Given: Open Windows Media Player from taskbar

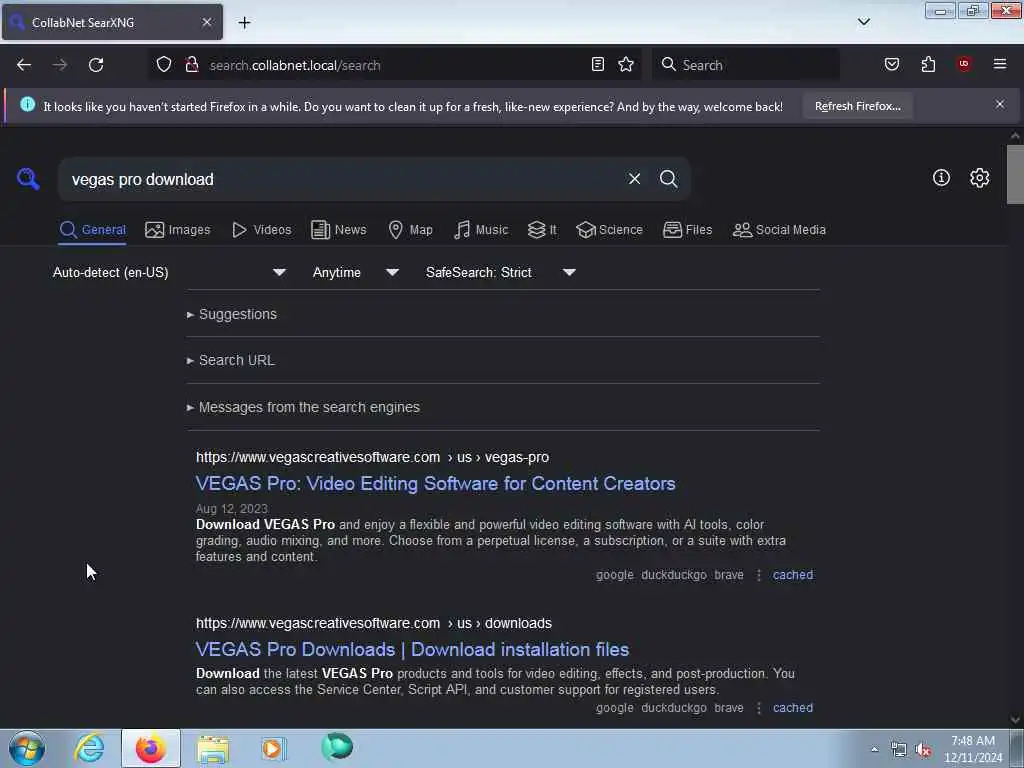Looking at the screenshot, I should click(274, 748).
